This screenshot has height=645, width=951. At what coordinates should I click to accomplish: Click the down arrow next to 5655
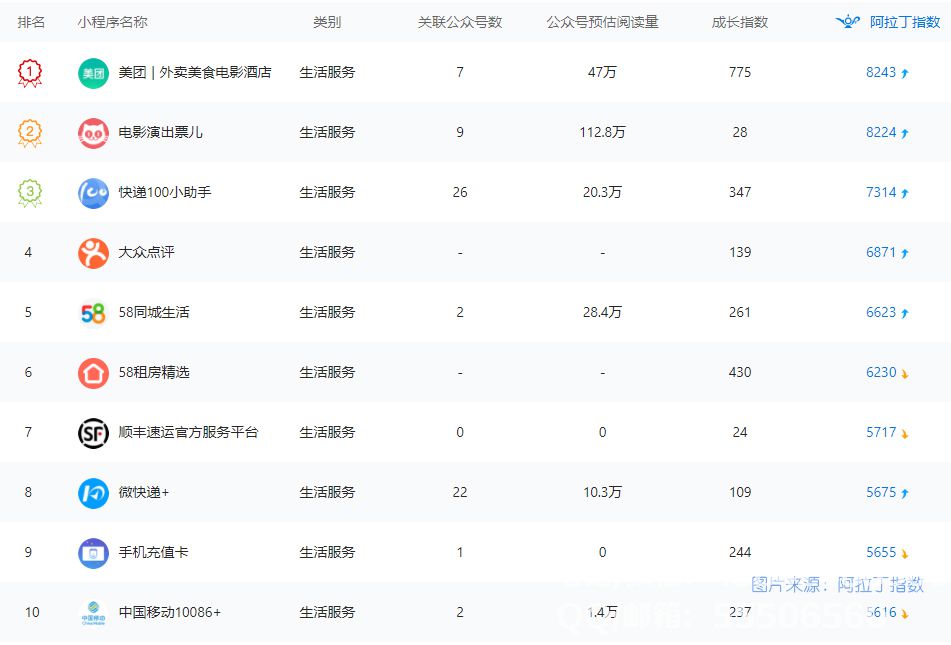[x=905, y=554]
